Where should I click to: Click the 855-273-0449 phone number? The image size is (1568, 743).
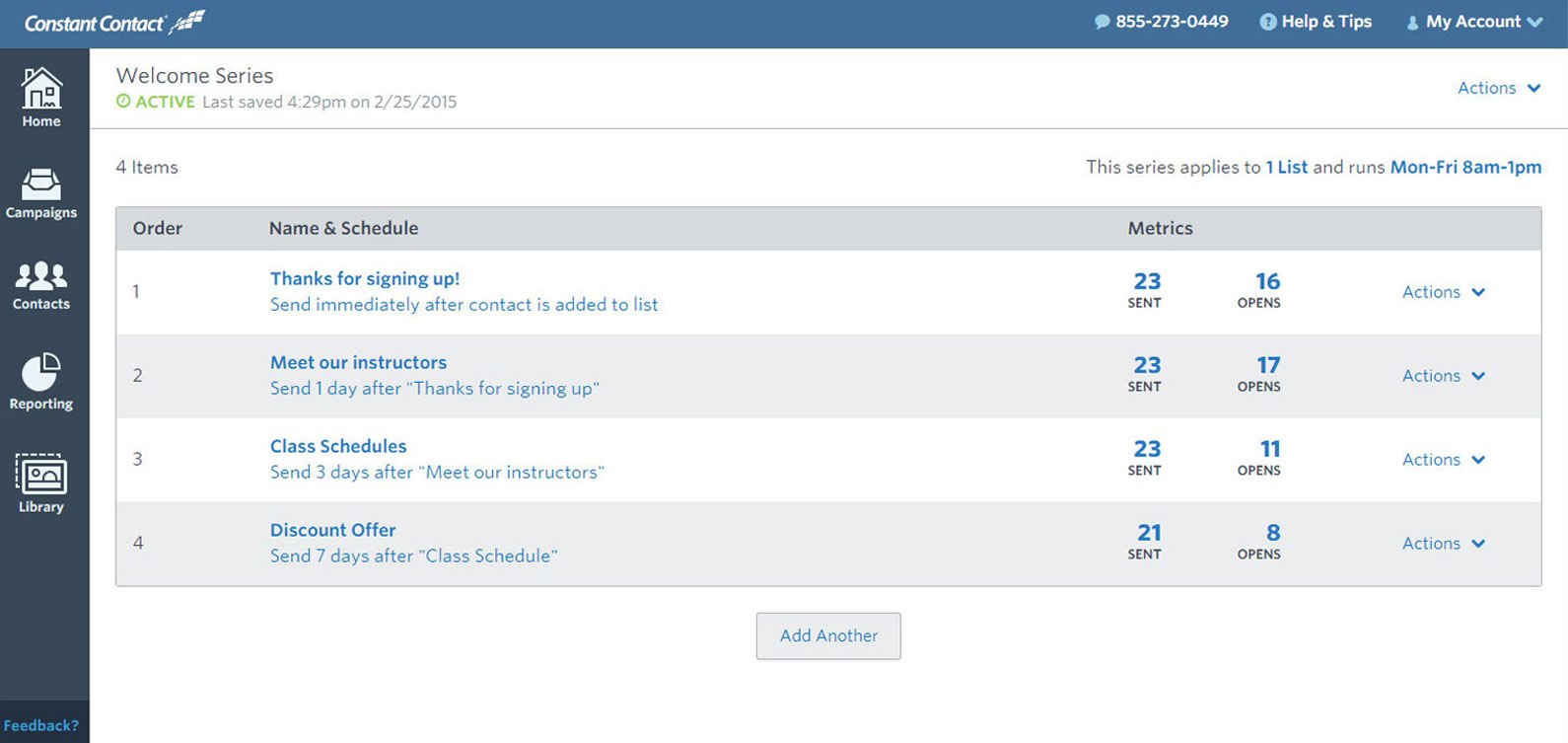pos(1172,22)
